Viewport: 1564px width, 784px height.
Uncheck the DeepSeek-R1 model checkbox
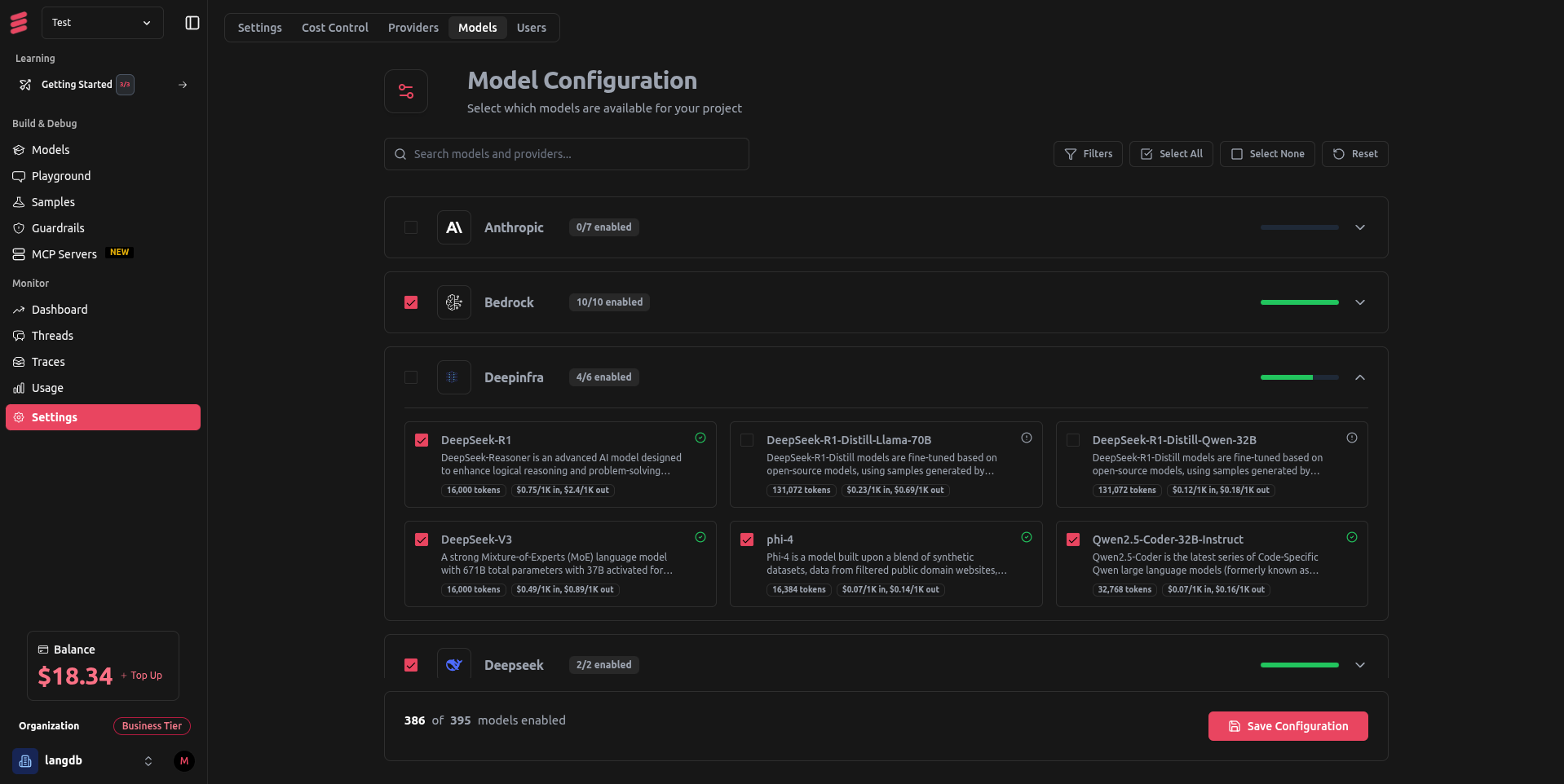[422, 440]
